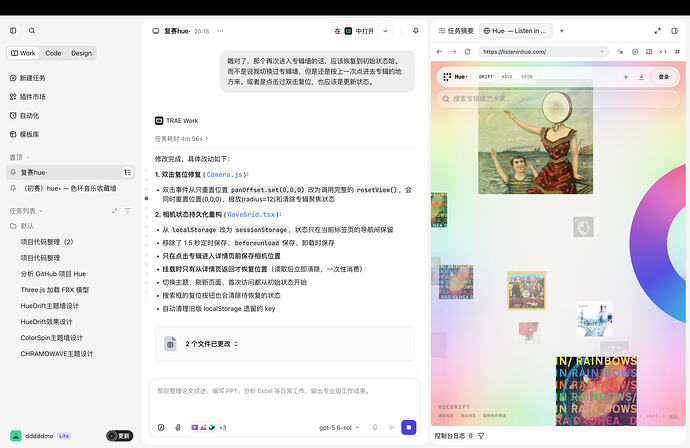Open the list icon on 复赛hue row
The image size is (690, 448).
click(128, 172)
